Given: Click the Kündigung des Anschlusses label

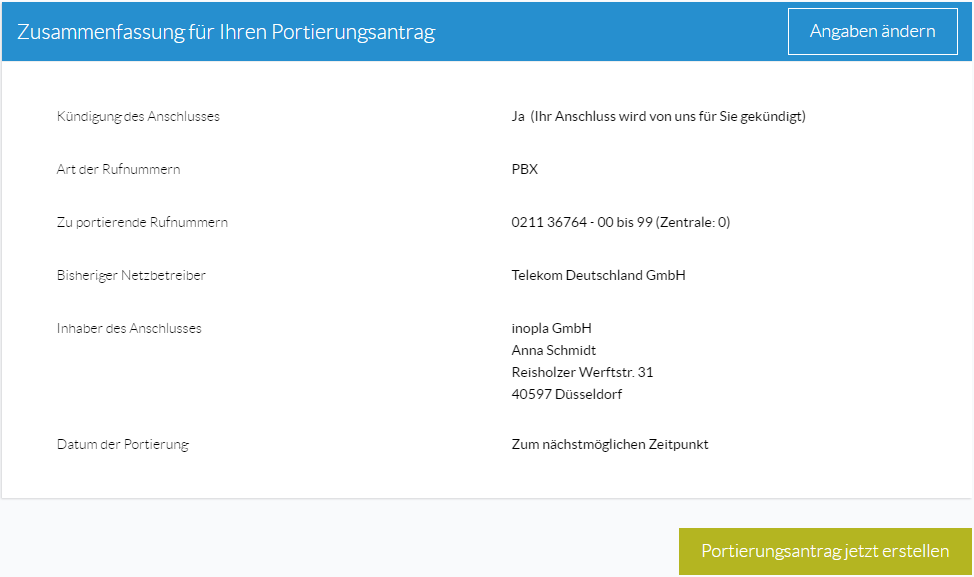Looking at the screenshot, I should 138,117.
